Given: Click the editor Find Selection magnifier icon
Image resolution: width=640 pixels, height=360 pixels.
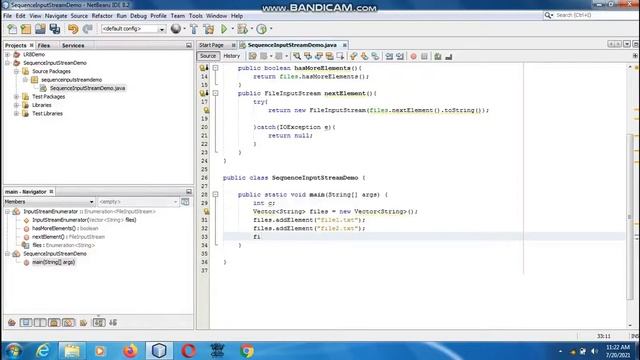Looking at the screenshot, I should pyautogui.click(x=297, y=56).
